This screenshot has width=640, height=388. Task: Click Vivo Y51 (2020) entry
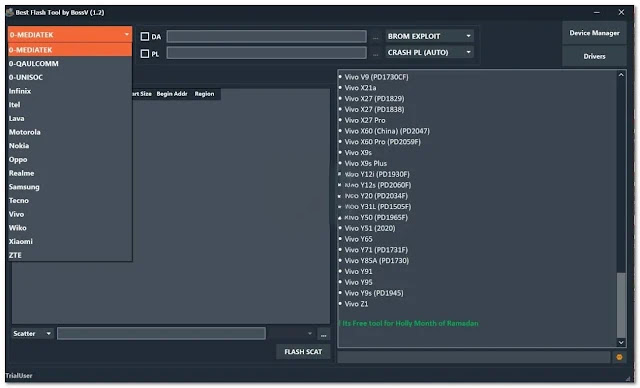point(370,228)
